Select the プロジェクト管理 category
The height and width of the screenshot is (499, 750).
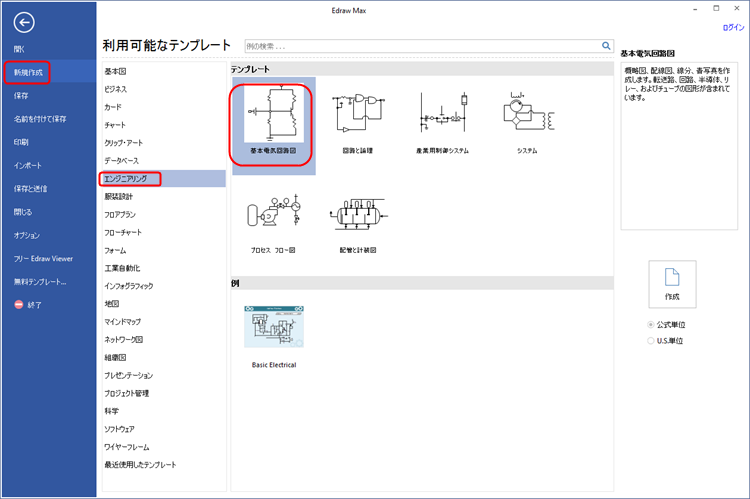(127, 393)
